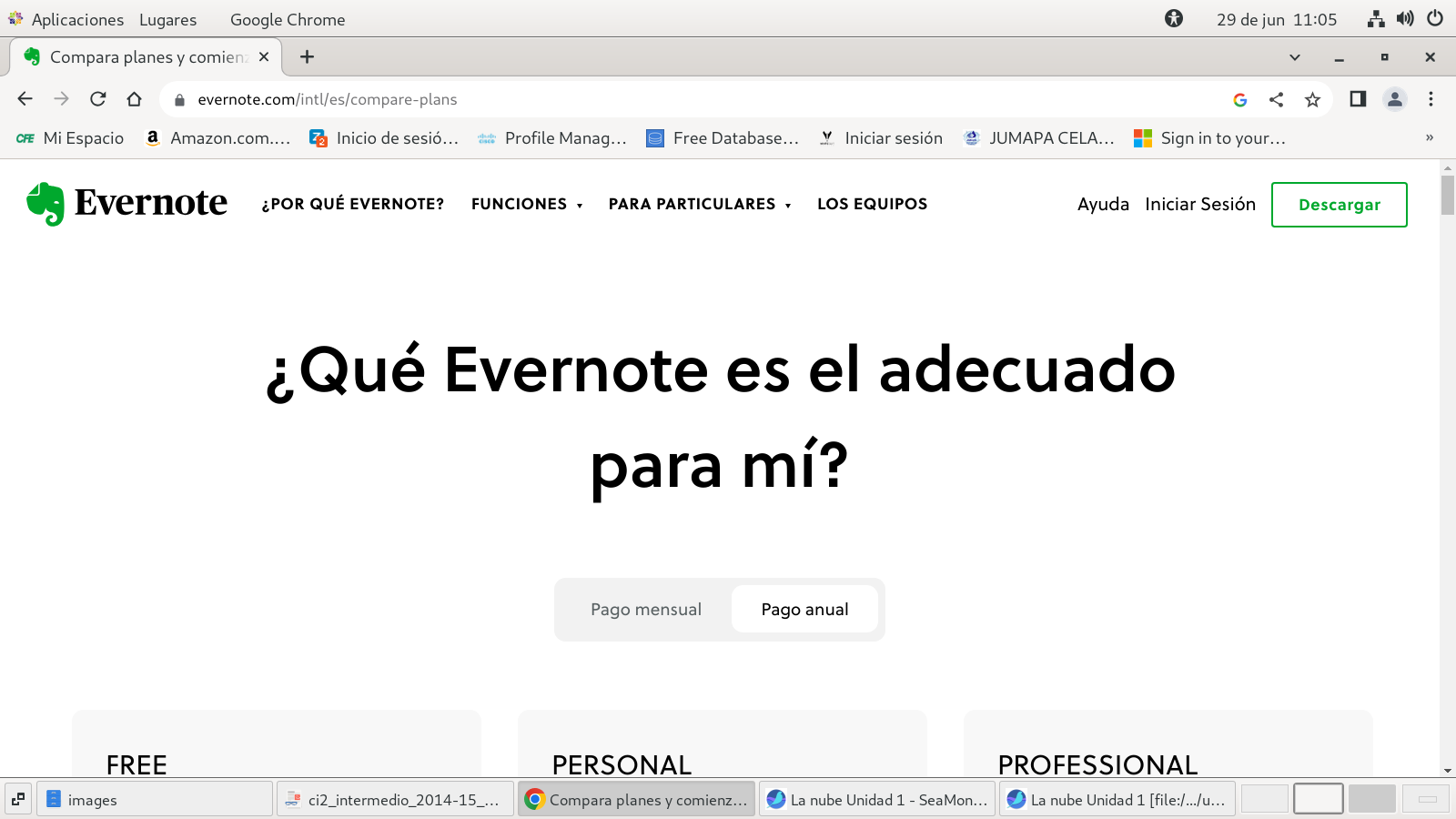Show hidden bookmarks with the chevron
This screenshot has height=819, width=1456.
(1429, 138)
